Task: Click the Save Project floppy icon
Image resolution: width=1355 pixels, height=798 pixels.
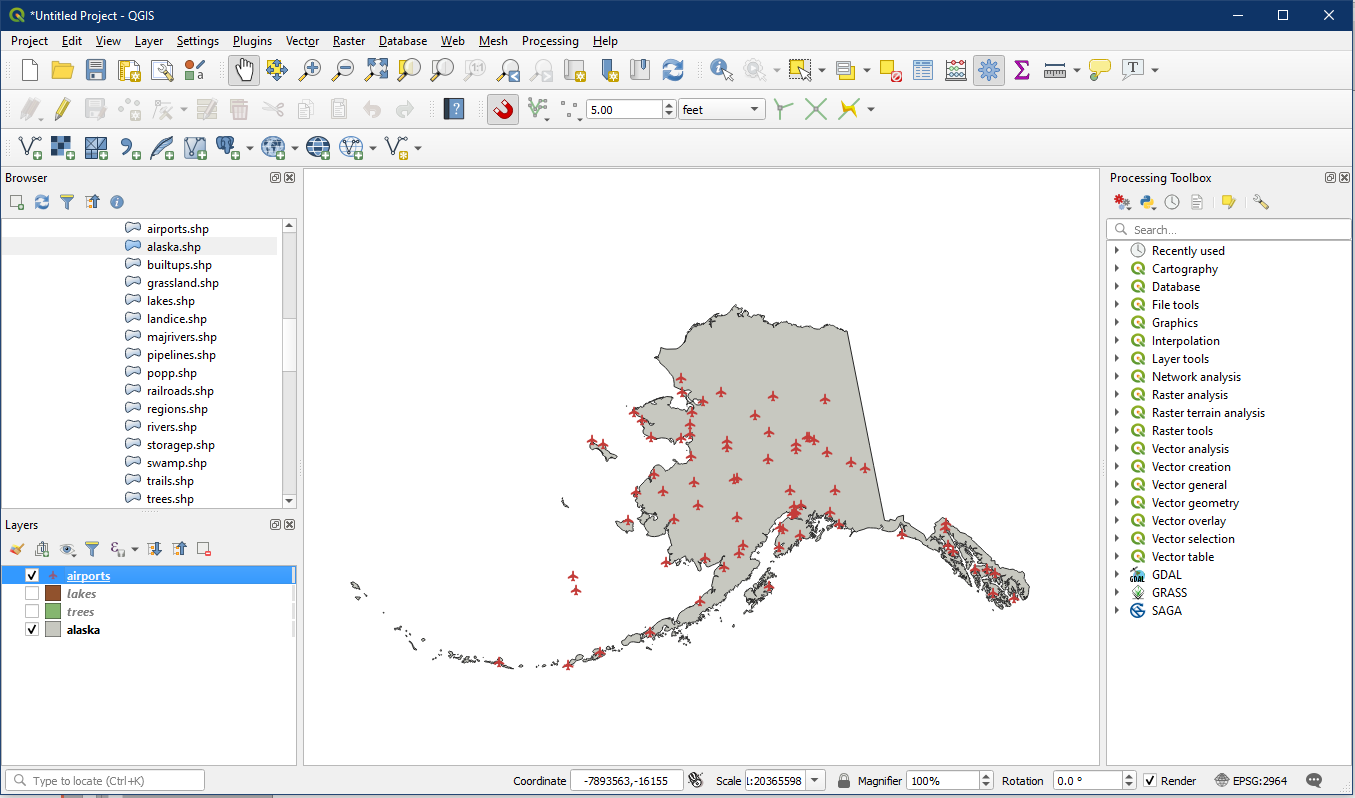Action: click(x=96, y=70)
